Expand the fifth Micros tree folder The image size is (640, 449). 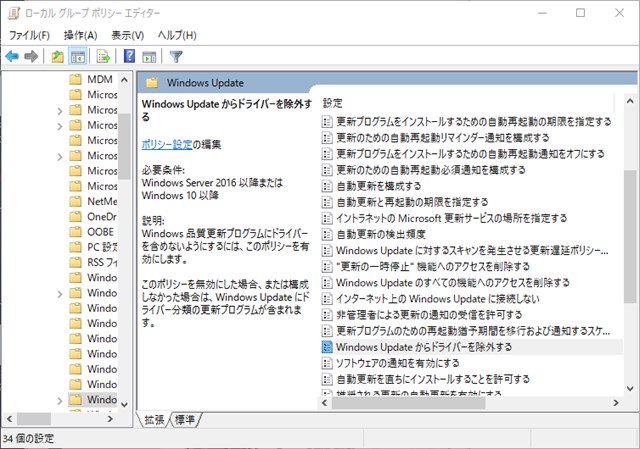click(x=60, y=157)
